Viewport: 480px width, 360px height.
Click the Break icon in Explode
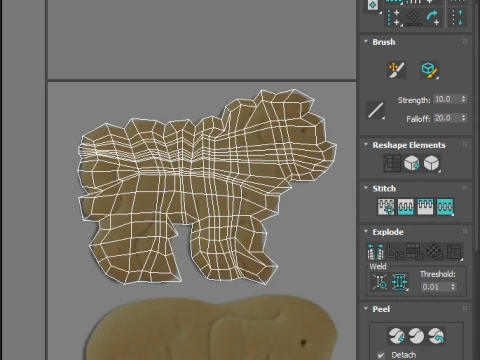[x=376, y=251]
